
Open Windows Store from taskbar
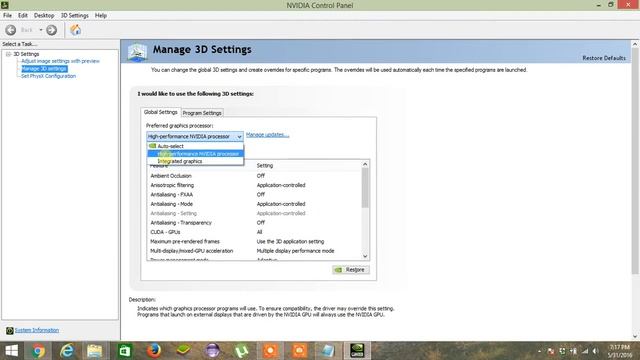(124, 351)
